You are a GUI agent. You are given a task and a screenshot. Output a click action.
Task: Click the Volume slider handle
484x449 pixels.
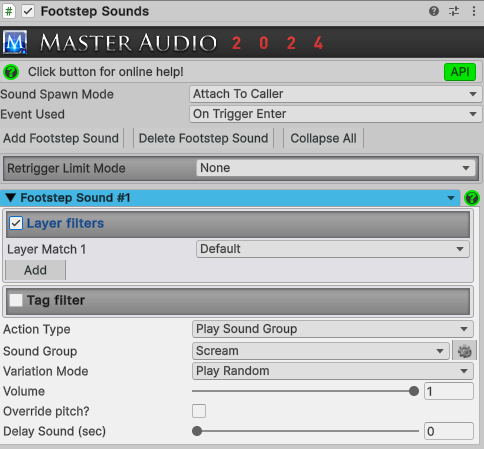point(414,391)
